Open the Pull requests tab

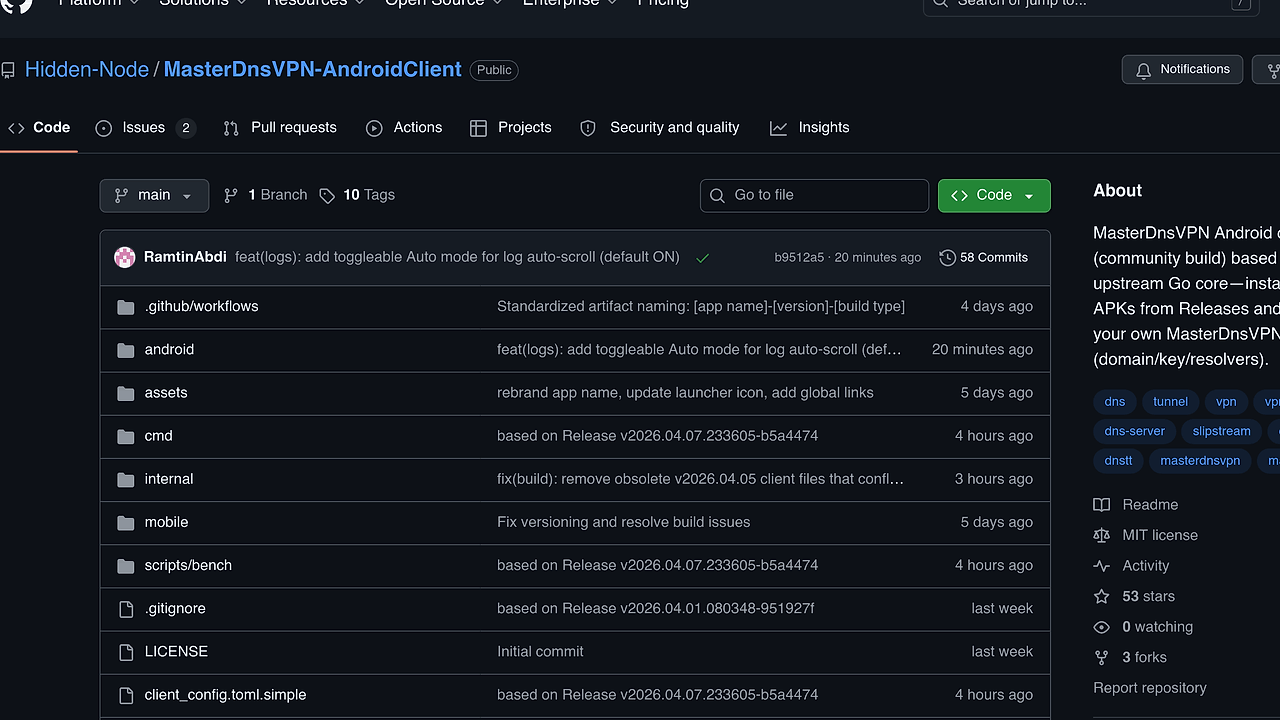point(280,128)
